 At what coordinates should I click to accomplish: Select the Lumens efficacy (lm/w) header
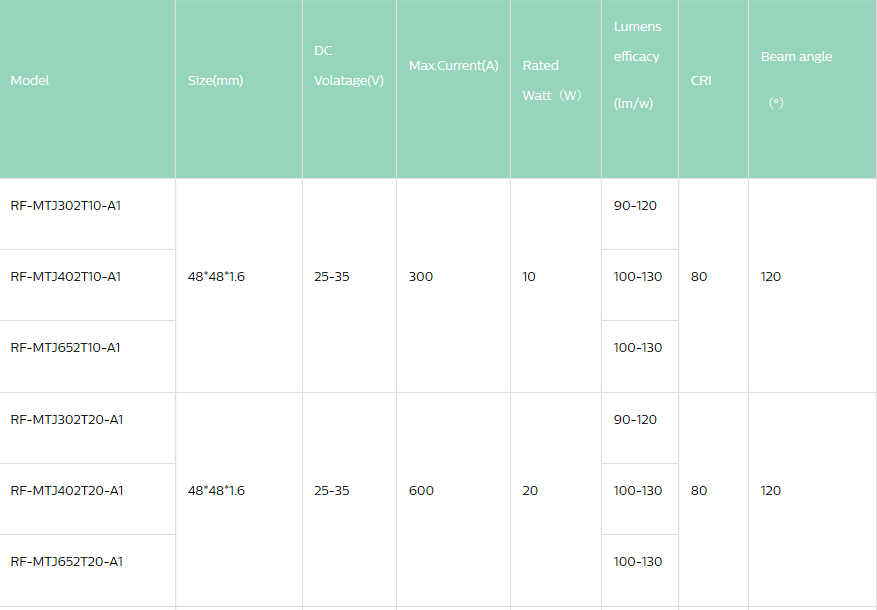(637, 66)
